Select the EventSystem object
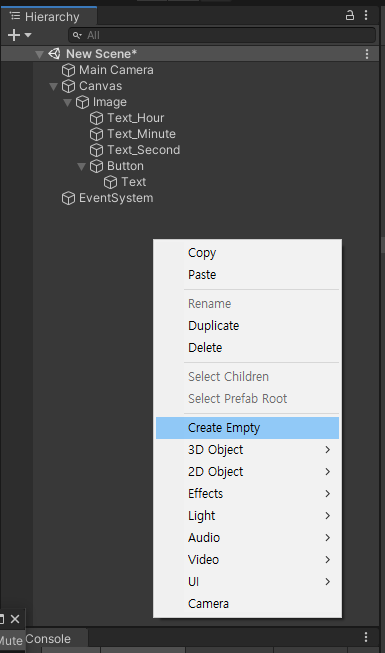385x653 pixels. 116,198
